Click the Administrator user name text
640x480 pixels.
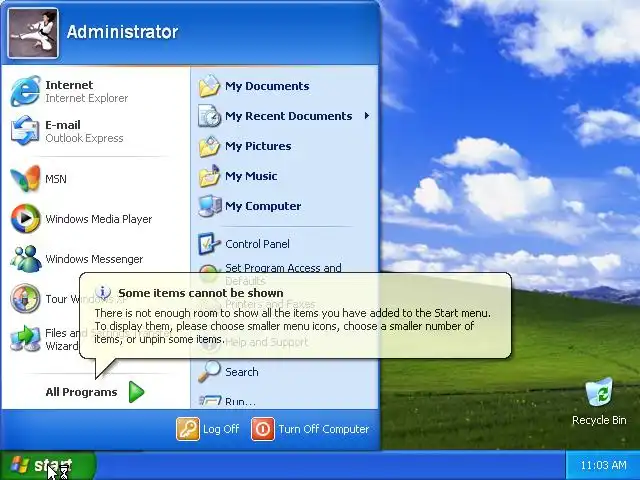[122, 32]
